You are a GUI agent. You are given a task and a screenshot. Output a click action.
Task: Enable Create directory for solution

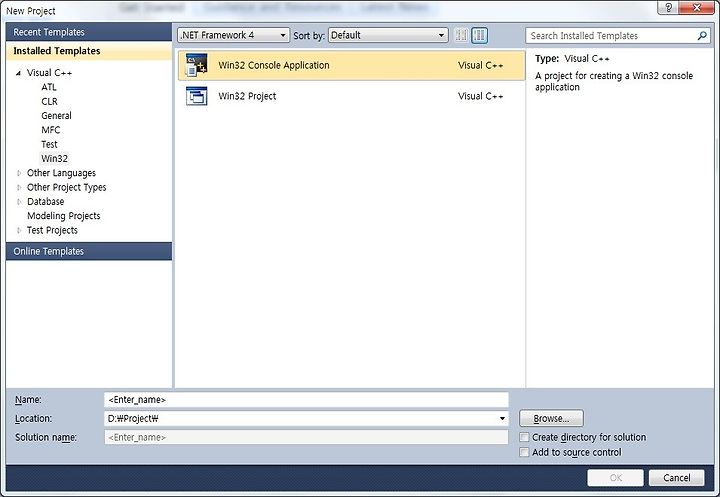click(524, 437)
